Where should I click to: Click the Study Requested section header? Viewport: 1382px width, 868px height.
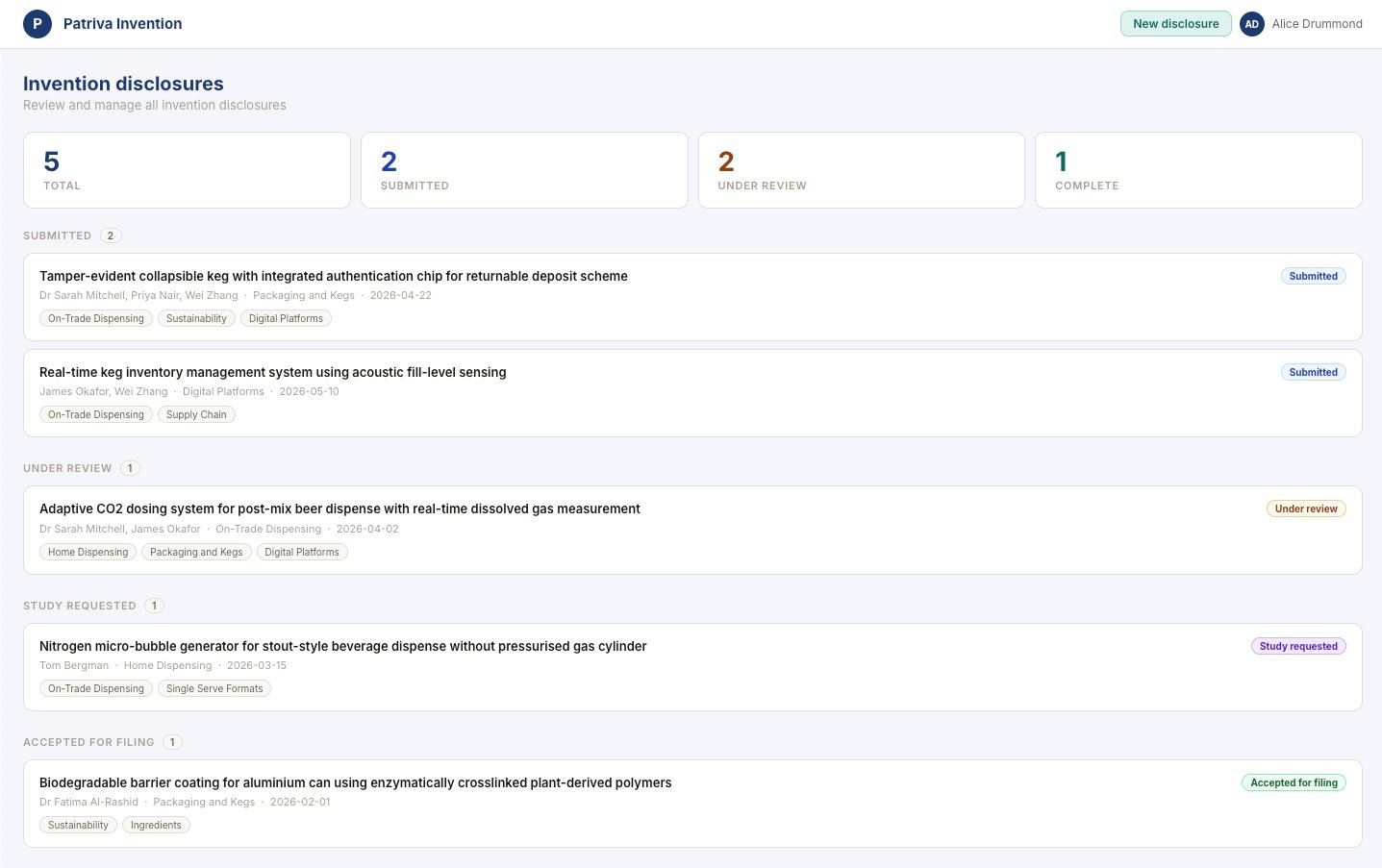pyautogui.click(x=80, y=606)
